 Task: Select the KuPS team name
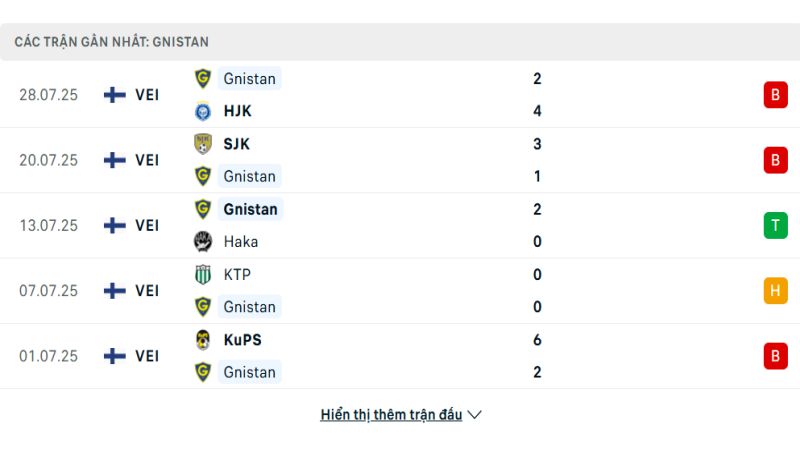tap(242, 340)
